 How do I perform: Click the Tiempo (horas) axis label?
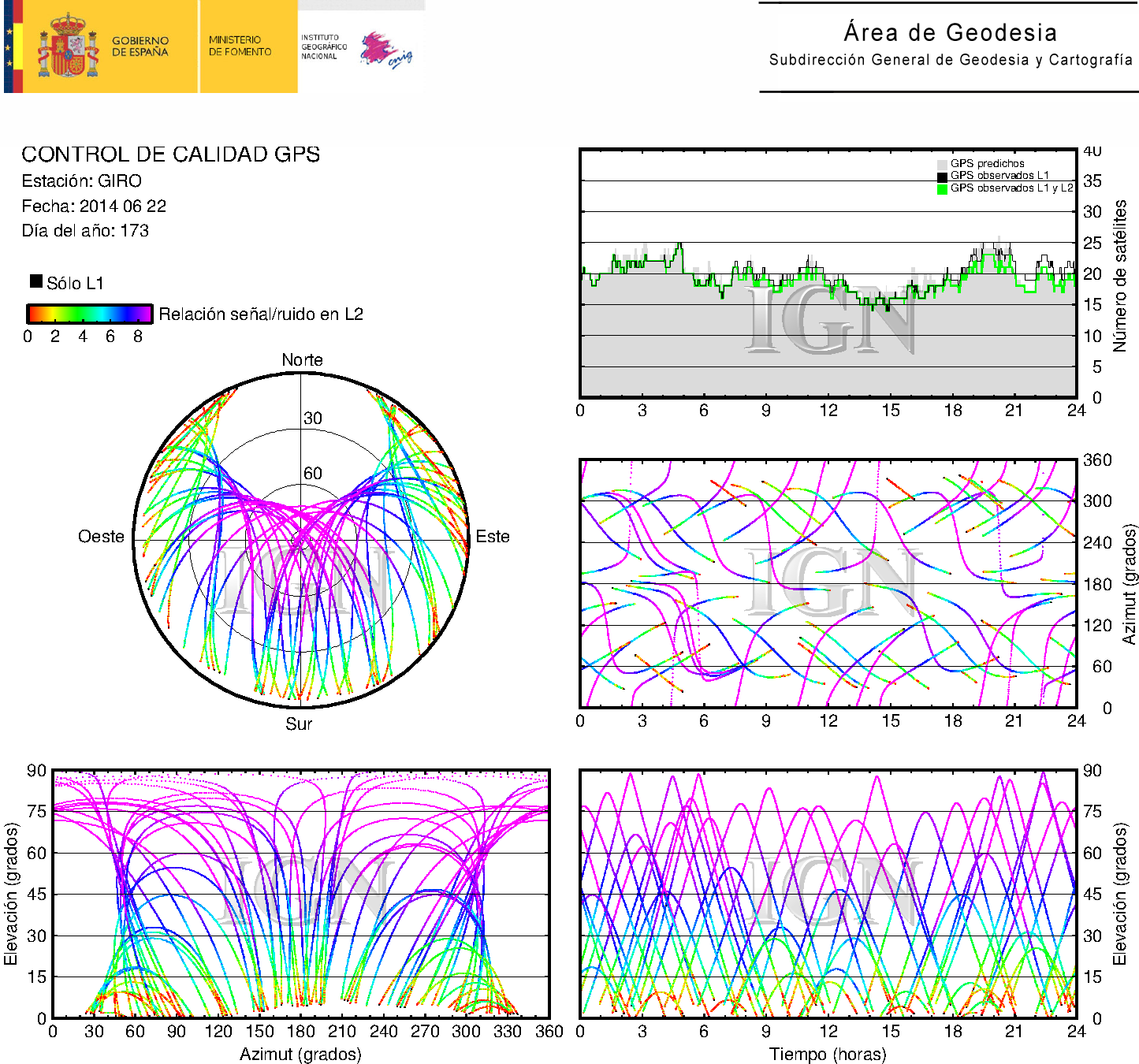tap(828, 1055)
